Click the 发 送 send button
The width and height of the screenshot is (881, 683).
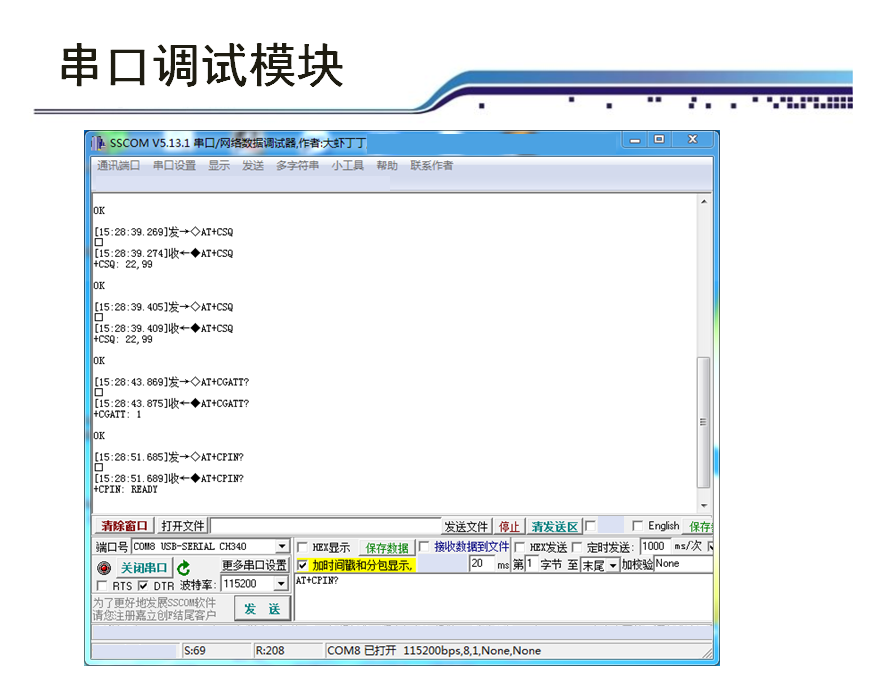262,609
